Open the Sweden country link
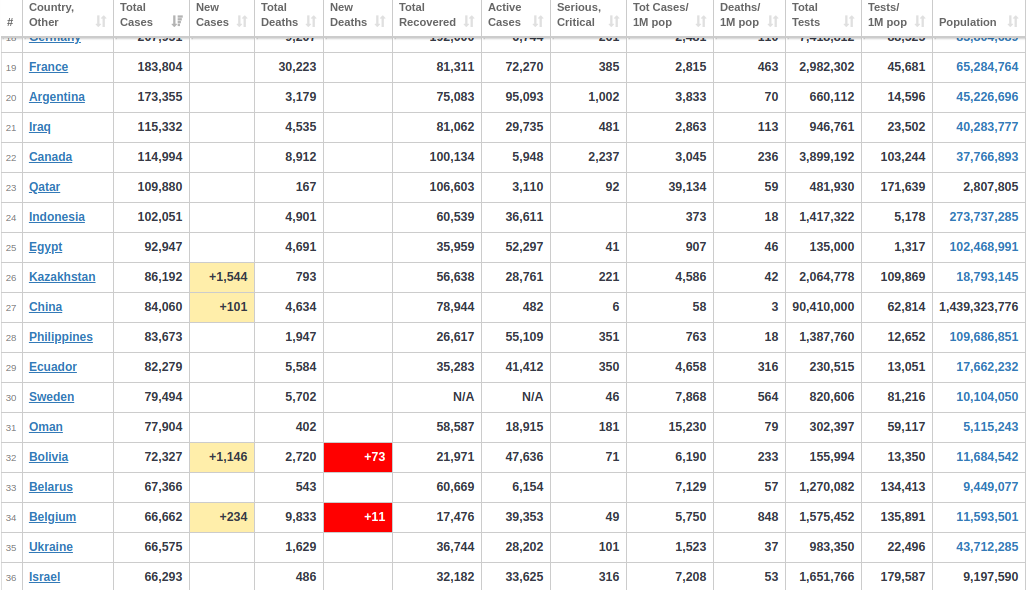Viewport: 1027px width, 590px height. (x=52, y=397)
